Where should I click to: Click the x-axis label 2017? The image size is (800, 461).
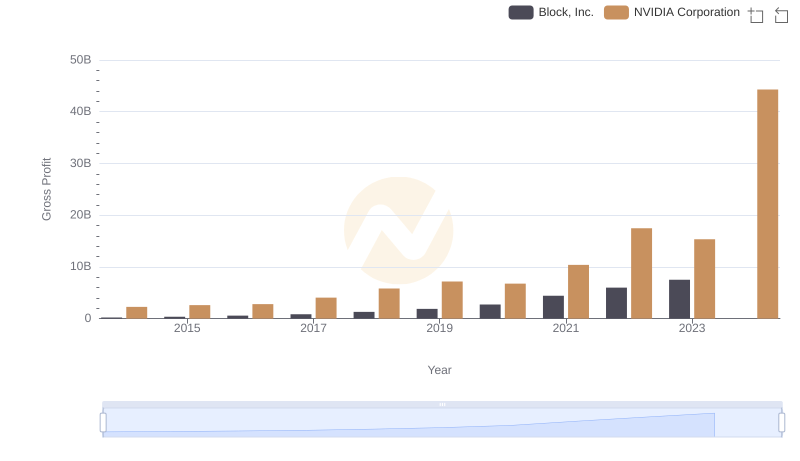pyautogui.click(x=313, y=328)
